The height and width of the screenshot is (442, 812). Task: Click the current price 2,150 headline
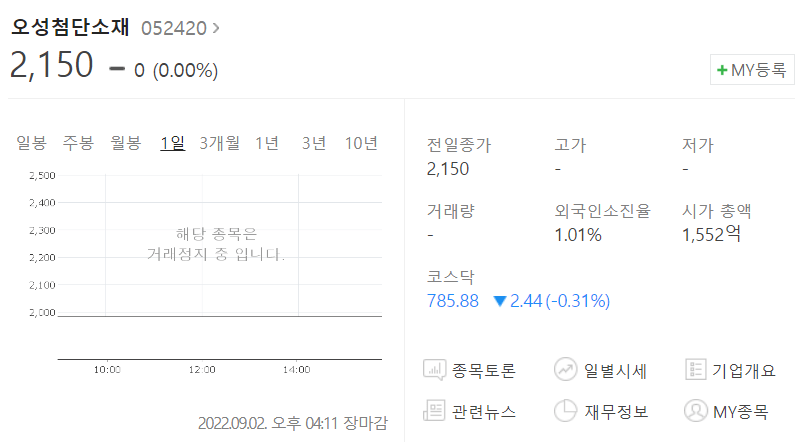point(51,65)
